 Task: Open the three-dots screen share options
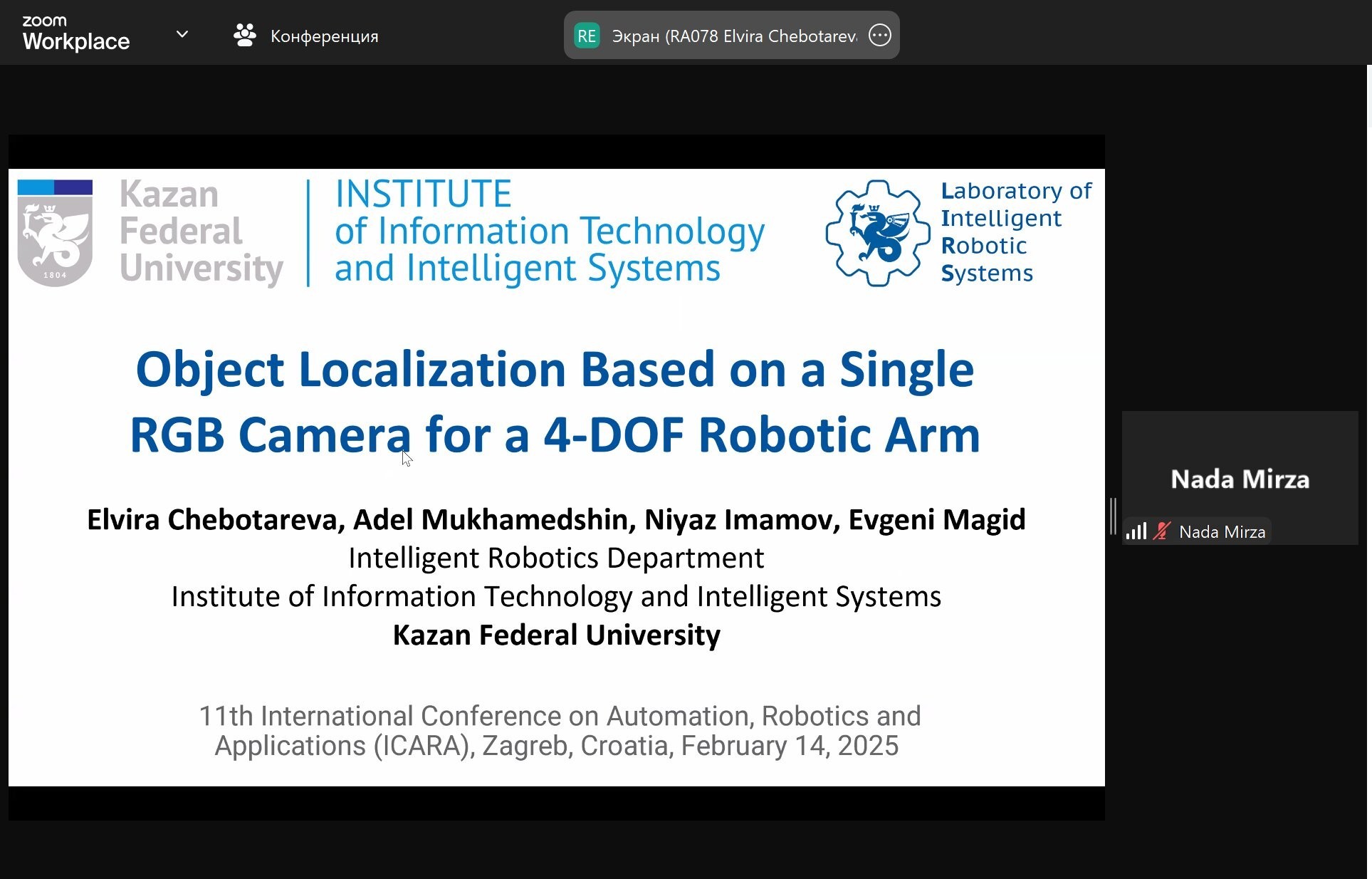879,36
